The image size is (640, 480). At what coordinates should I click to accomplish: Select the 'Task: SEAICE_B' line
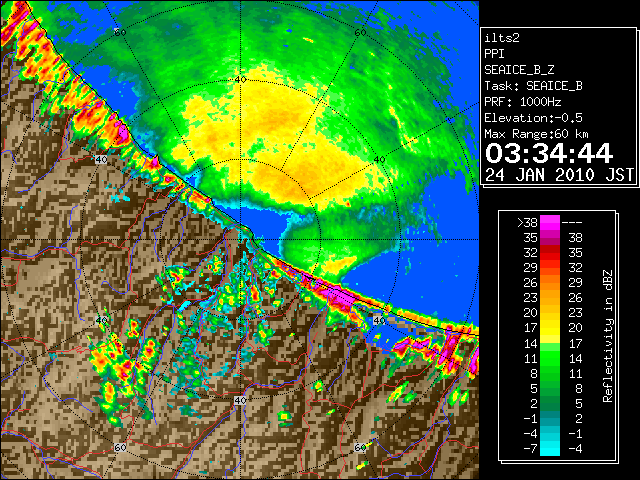(x=533, y=86)
